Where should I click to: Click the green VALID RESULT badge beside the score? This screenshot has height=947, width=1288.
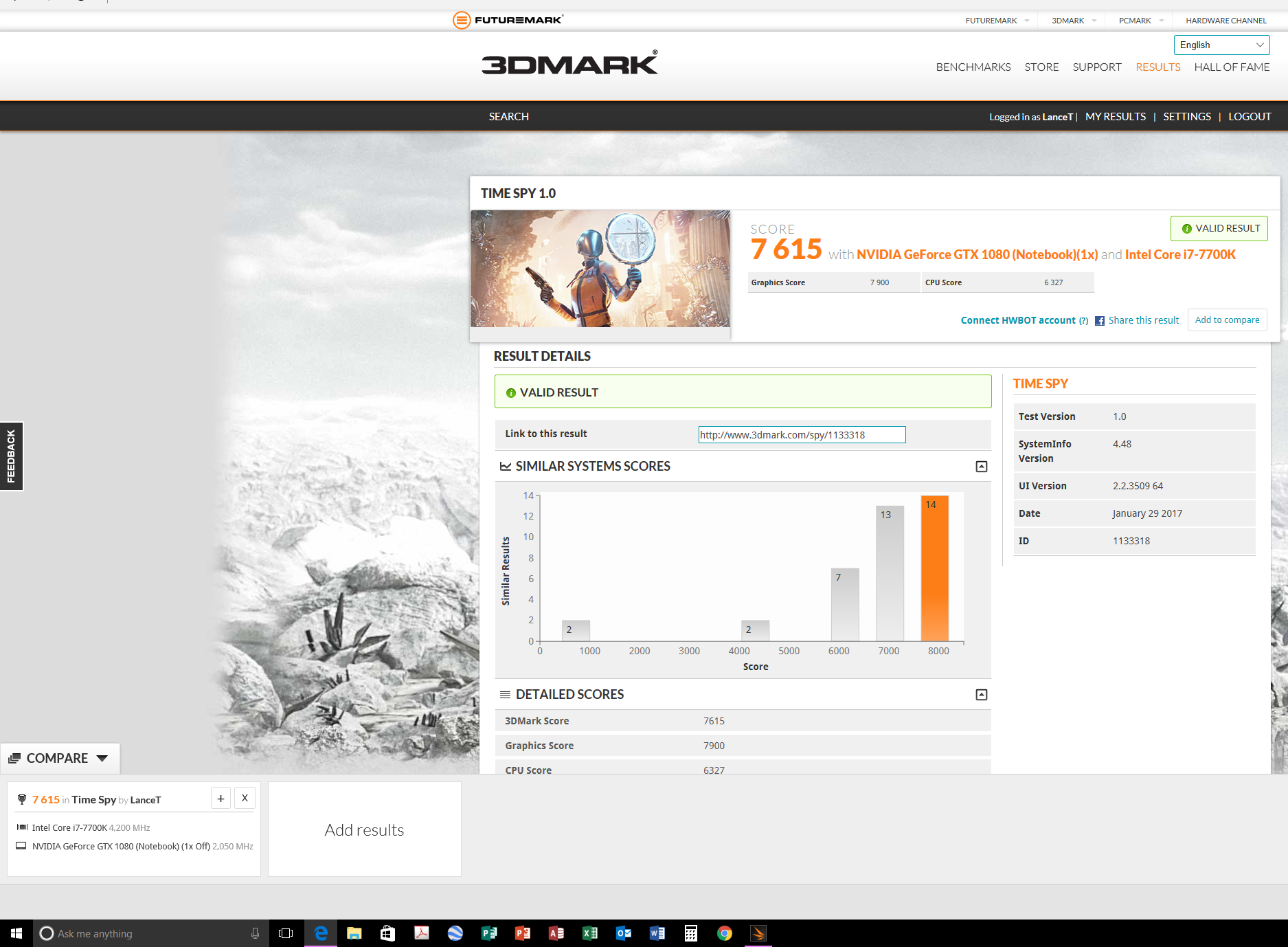pyautogui.click(x=1219, y=229)
